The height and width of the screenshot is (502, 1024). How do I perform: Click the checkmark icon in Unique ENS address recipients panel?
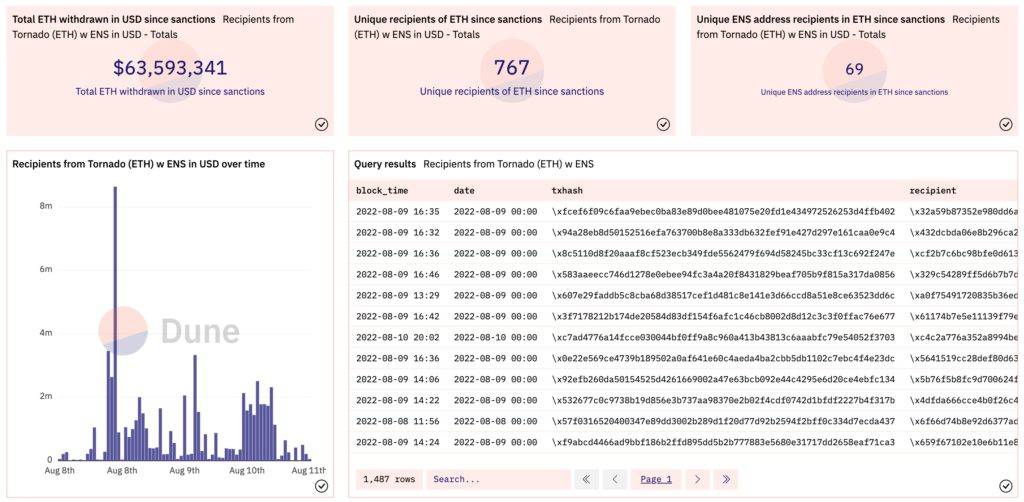coord(1005,124)
